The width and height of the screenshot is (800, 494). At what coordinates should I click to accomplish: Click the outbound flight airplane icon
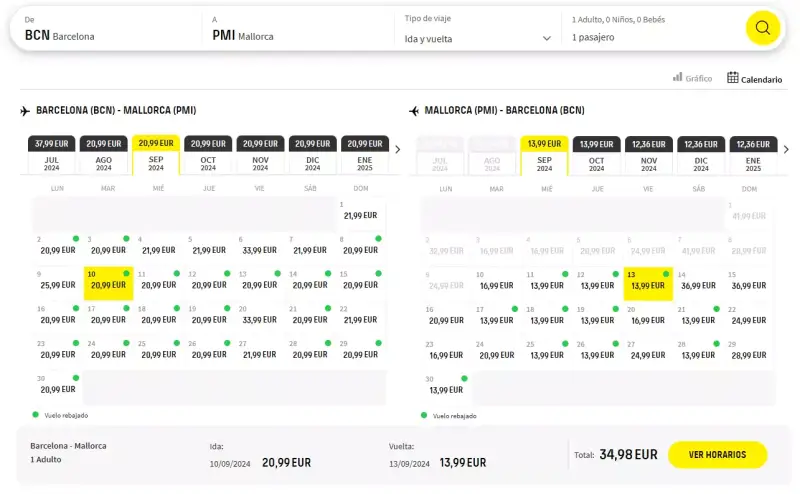click(25, 111)
